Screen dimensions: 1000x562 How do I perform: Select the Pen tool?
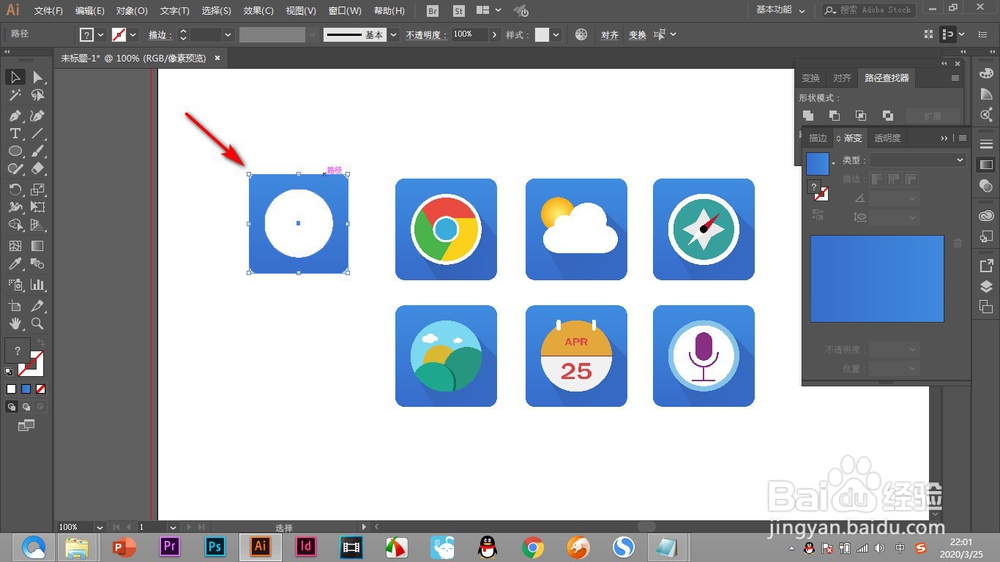pos(15,116)
